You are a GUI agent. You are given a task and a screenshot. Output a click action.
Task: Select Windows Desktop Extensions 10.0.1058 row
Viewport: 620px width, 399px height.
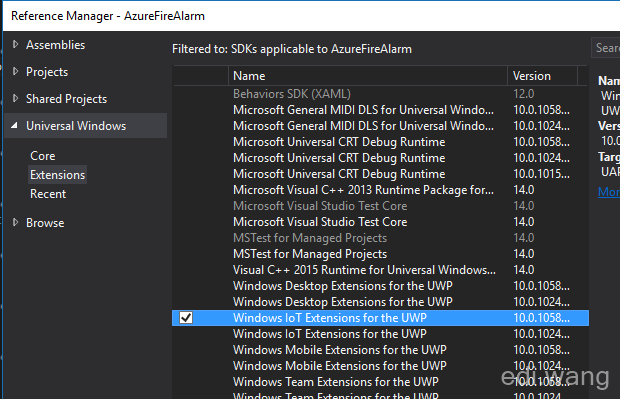pyautogui.click(x=380, y=286)
